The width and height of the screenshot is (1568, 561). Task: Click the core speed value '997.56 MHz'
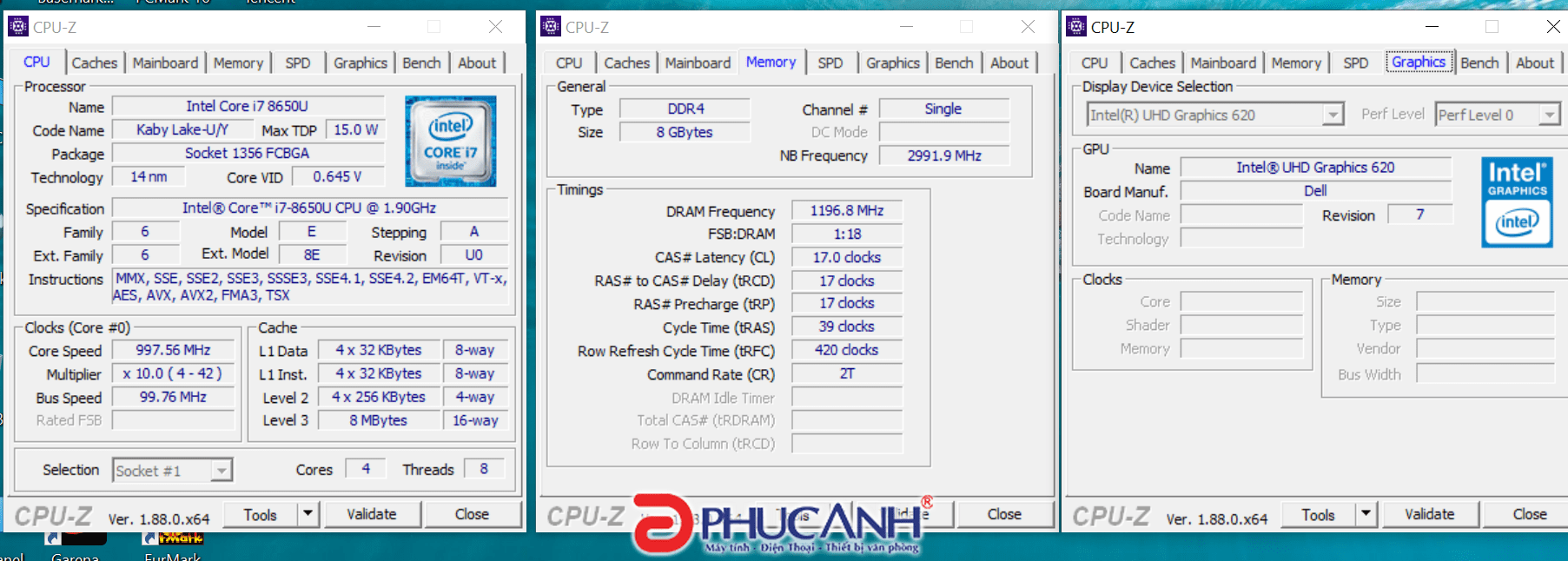(174, 350)
